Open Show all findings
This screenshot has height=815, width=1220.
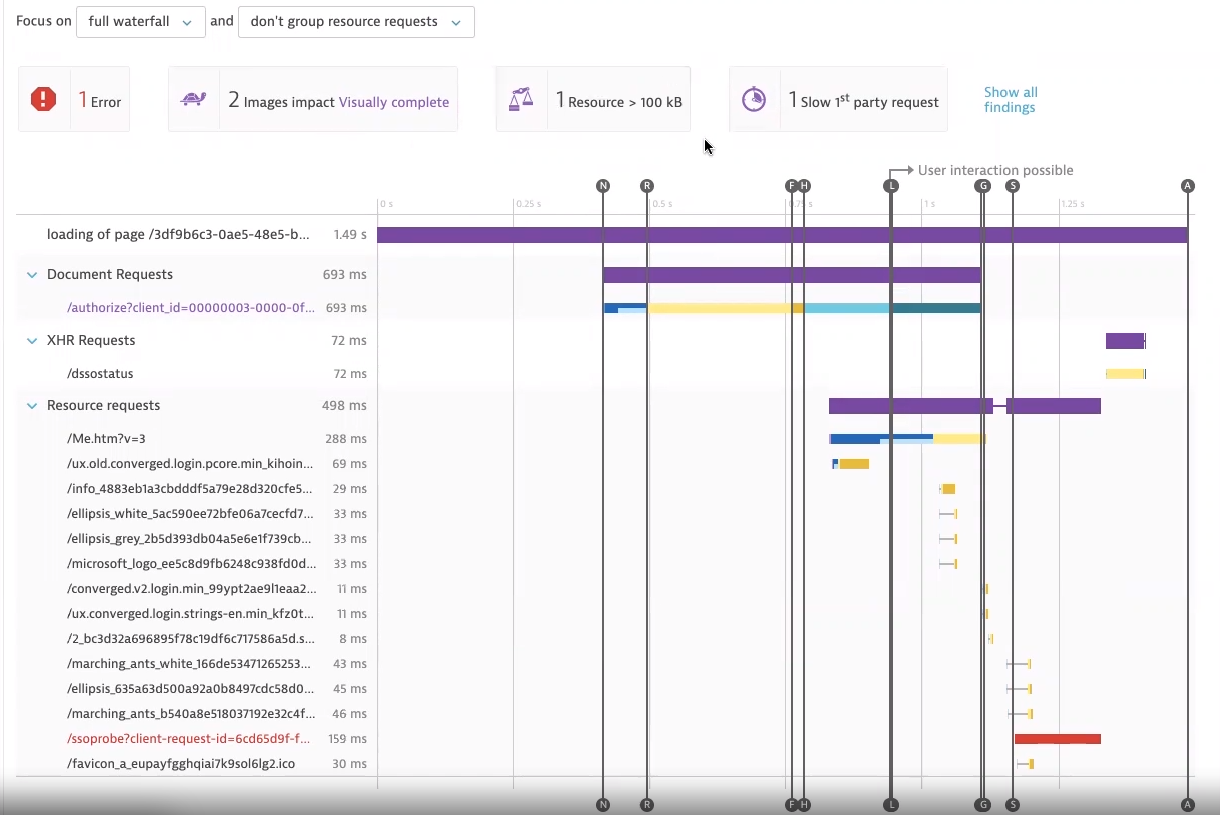[1010, 98]
